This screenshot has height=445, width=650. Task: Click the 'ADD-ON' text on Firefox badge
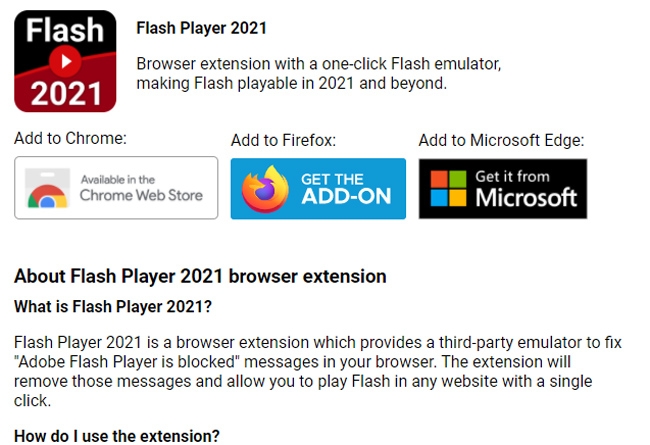click(346, 196)
